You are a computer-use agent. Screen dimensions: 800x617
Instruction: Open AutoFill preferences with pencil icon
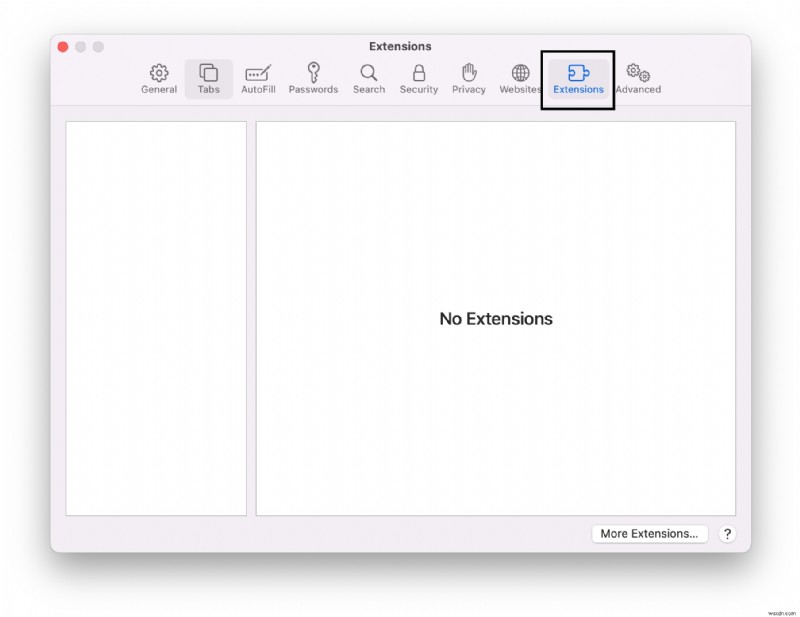pyautogui.click(x=258, y=79)
